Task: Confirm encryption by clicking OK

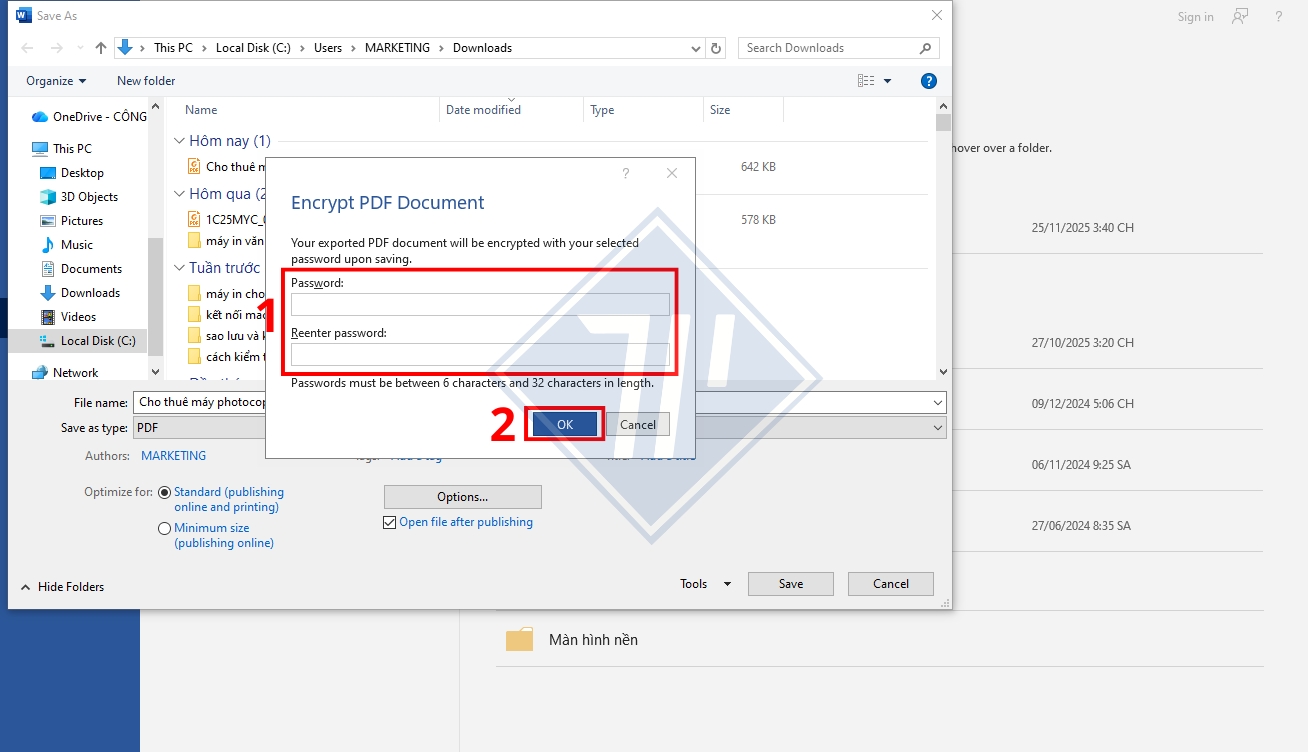Action: (564, 423)
